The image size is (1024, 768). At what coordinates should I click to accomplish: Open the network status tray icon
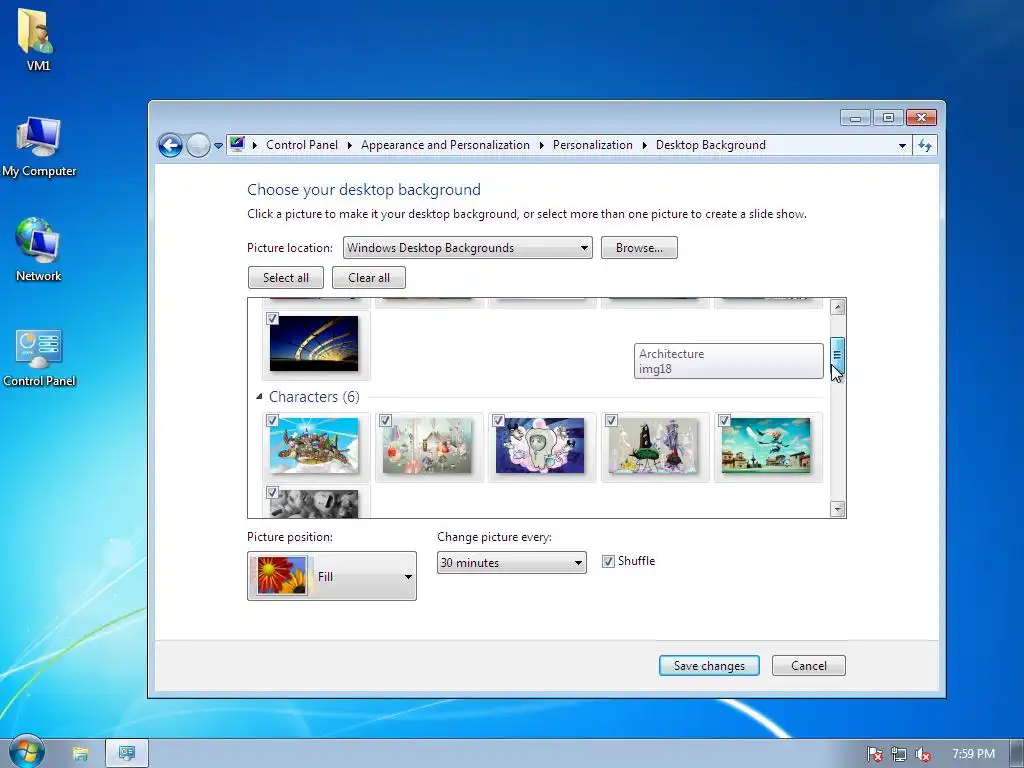point(899,754)
